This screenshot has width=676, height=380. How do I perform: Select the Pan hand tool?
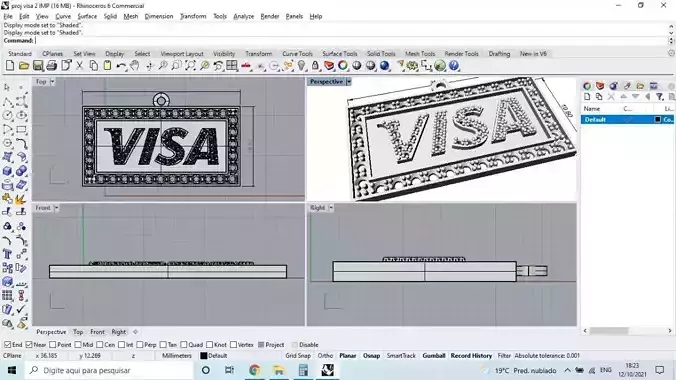pos(135,66)
